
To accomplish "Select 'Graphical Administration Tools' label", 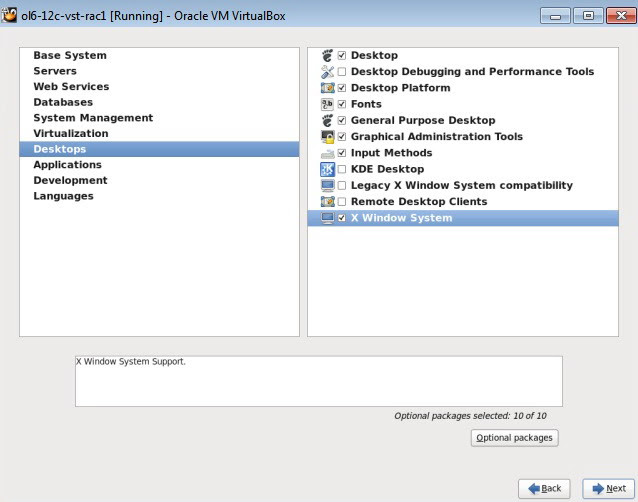I will [437, 137].
